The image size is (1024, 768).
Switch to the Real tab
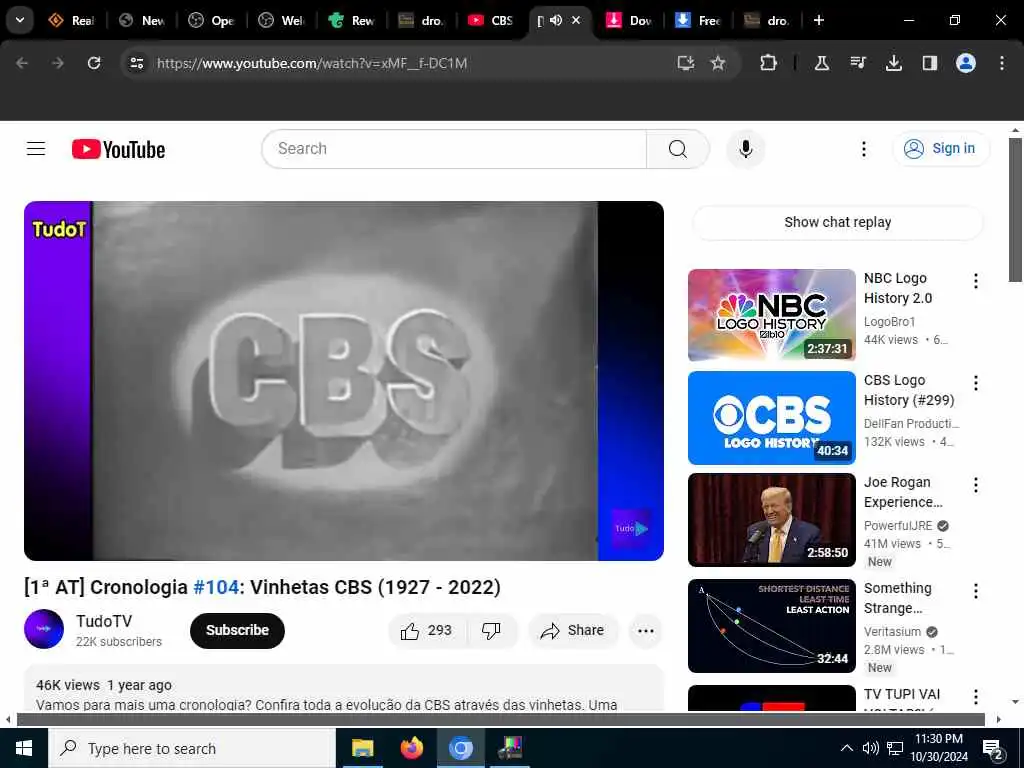point(71,20)
